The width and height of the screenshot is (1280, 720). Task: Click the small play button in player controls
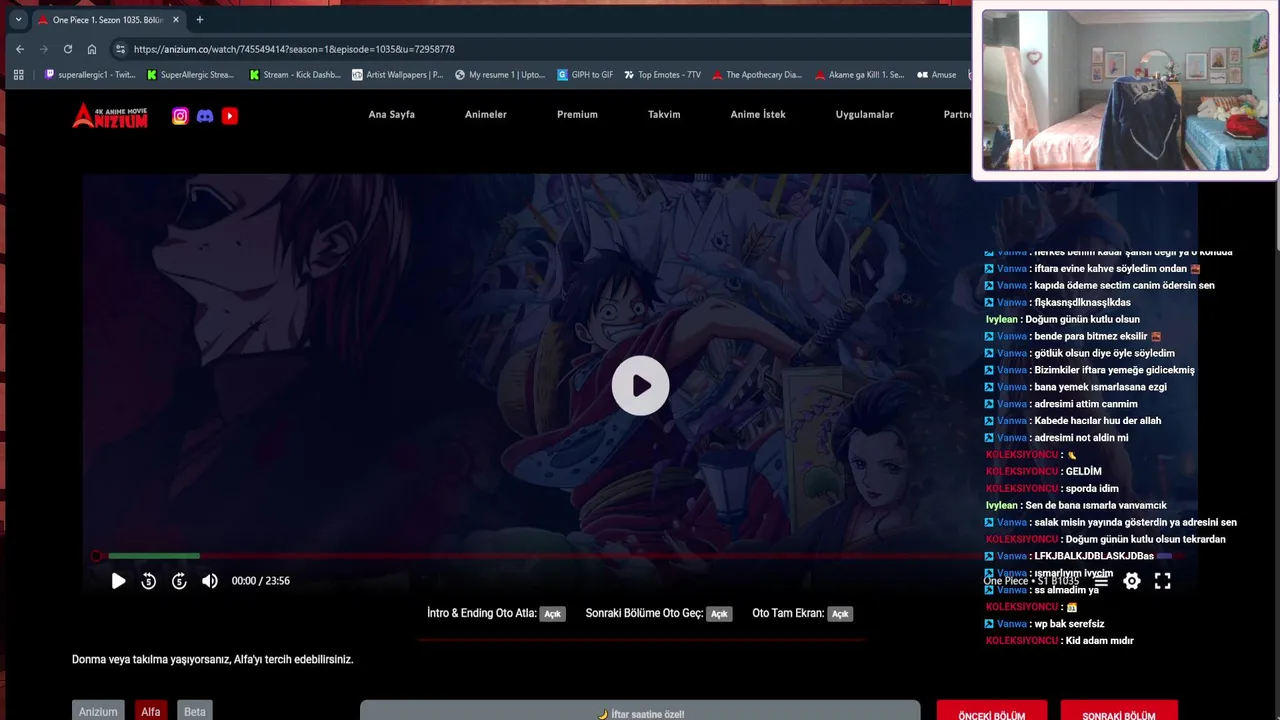(118, 581)
